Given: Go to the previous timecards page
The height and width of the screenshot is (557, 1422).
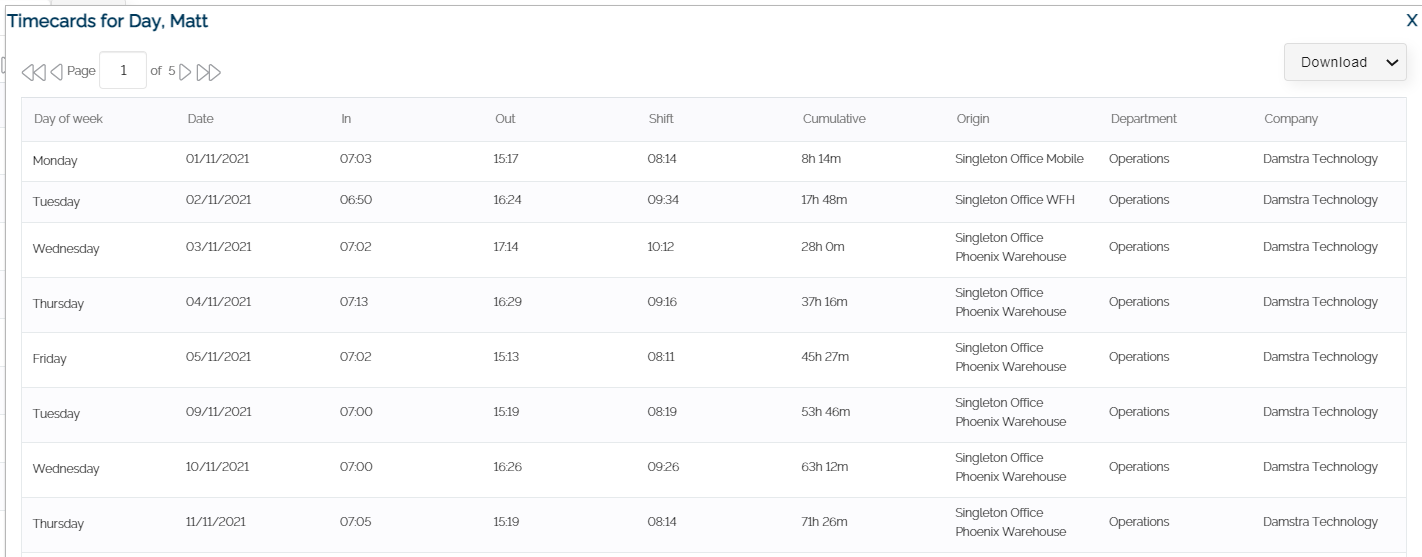Looking at the screenshot, I should pyautogui.click(x=56, y=72).
